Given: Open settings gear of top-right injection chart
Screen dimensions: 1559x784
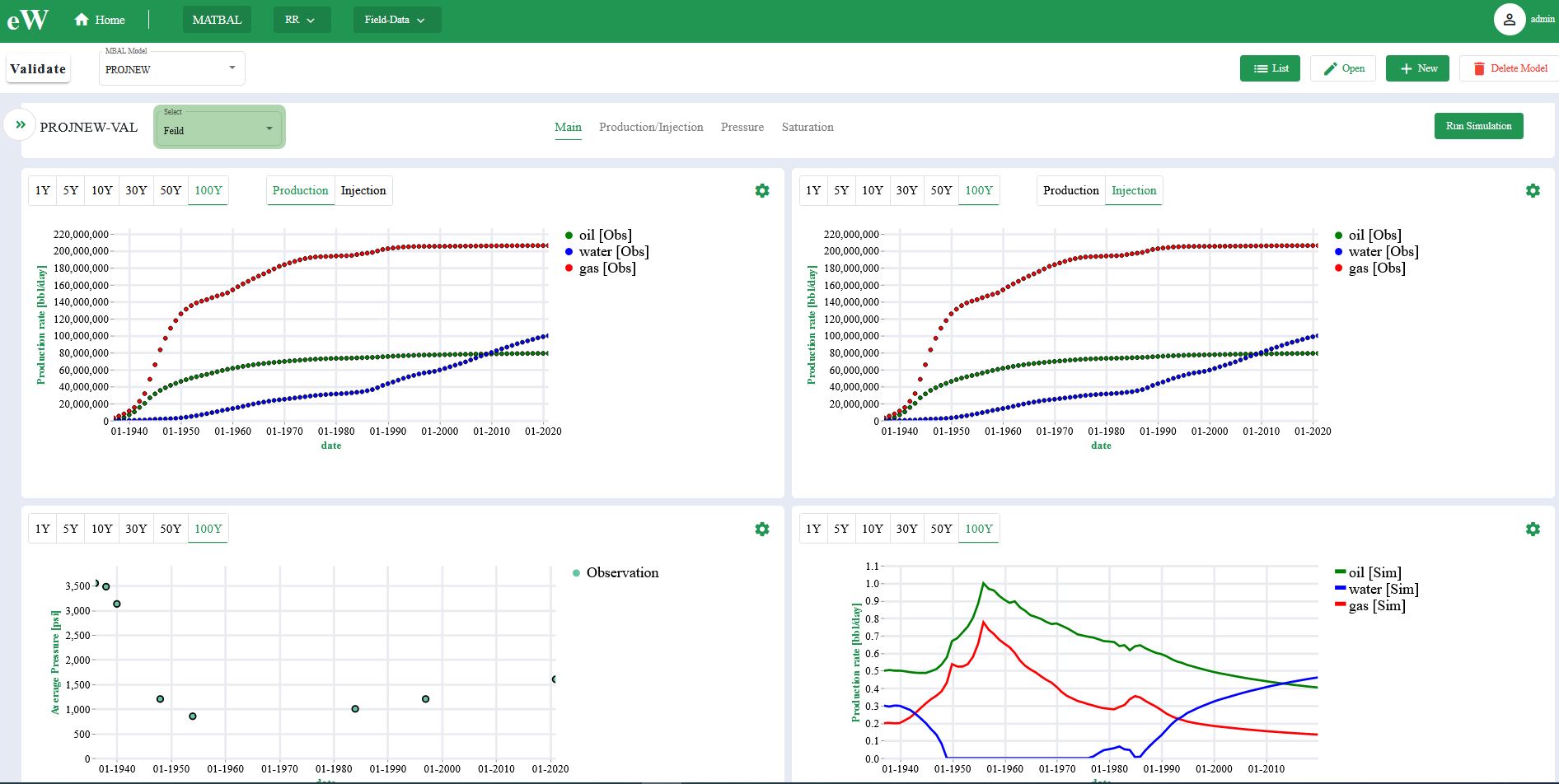Looking at the screenshot, I should (1533, 190).
